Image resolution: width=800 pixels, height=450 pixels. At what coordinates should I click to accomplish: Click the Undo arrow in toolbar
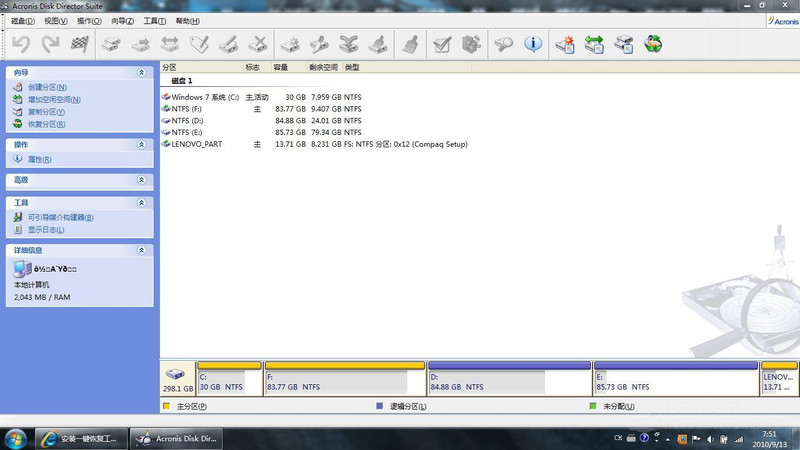click(x=21, y=44)
